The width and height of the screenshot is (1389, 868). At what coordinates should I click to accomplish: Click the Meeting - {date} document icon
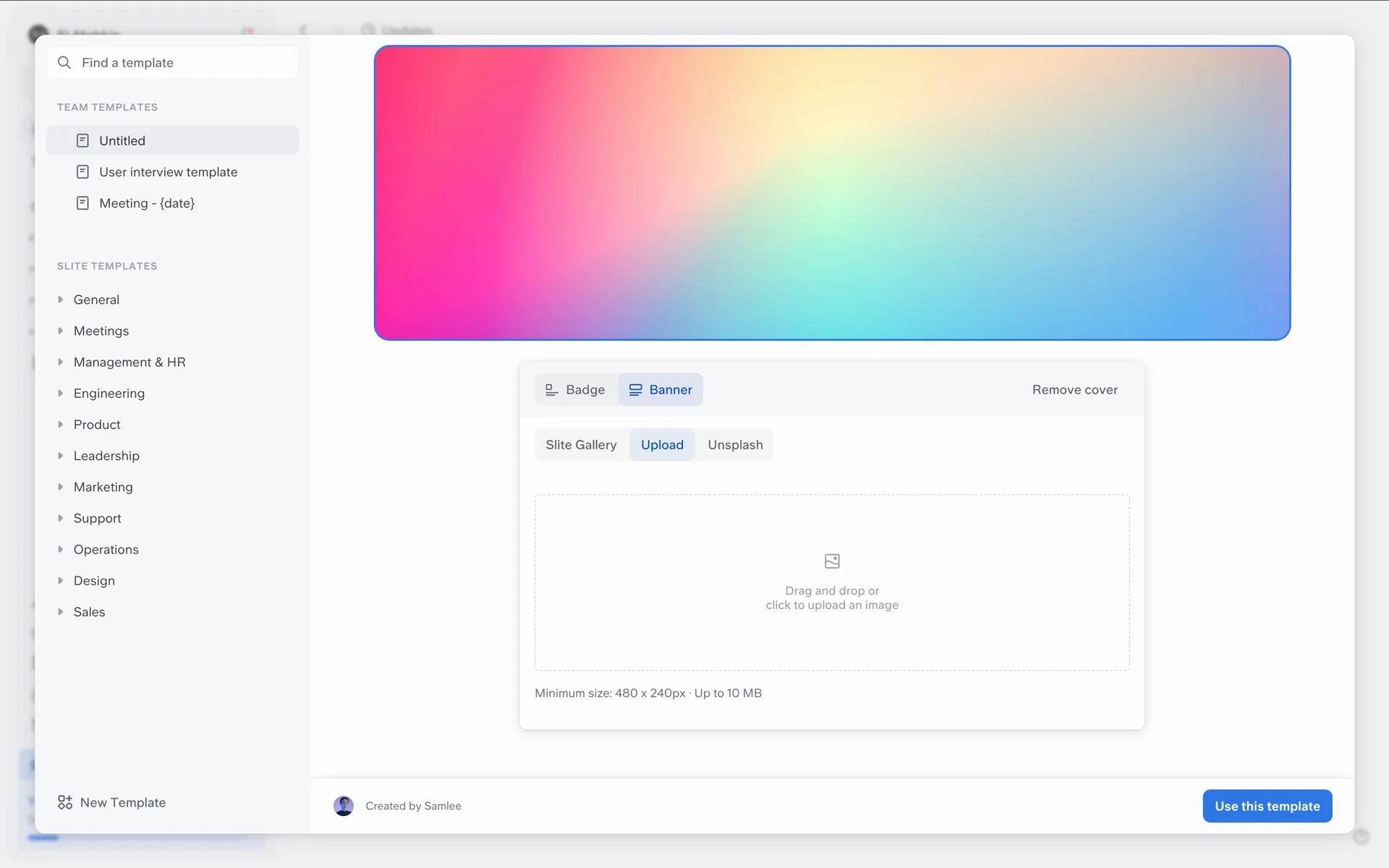pos(82,203)
